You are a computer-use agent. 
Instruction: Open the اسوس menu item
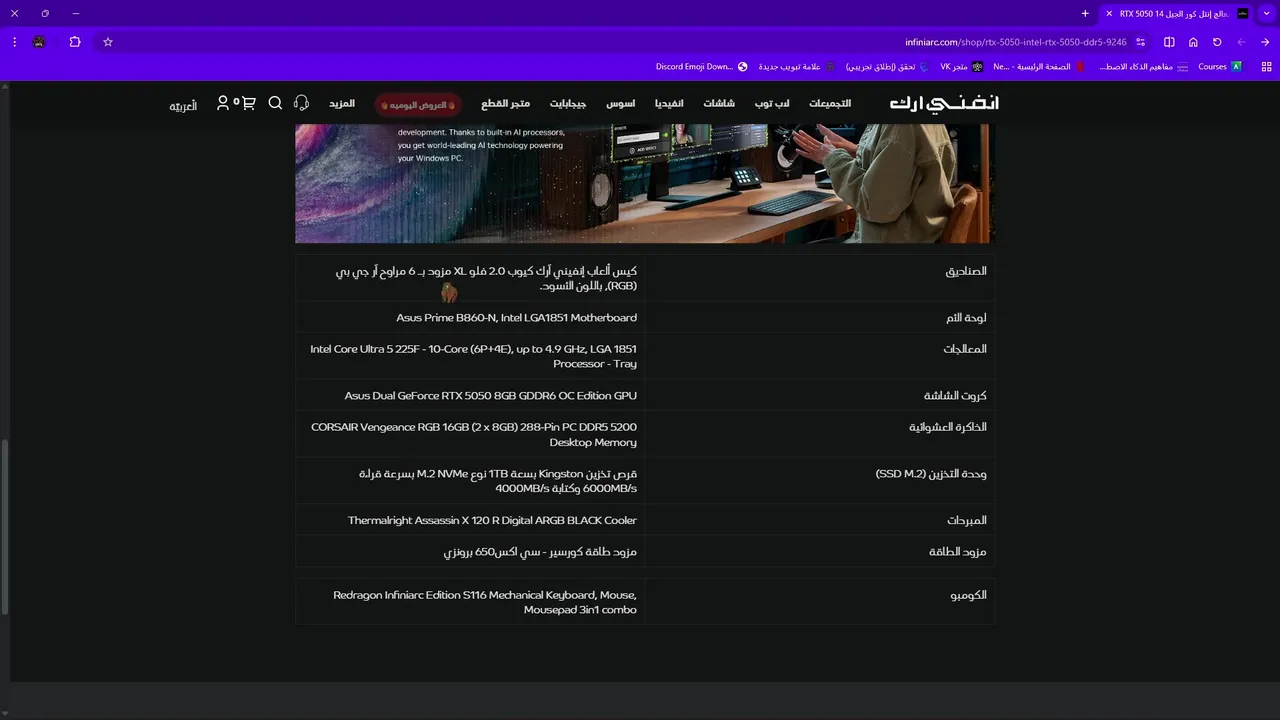click(621, 104)
